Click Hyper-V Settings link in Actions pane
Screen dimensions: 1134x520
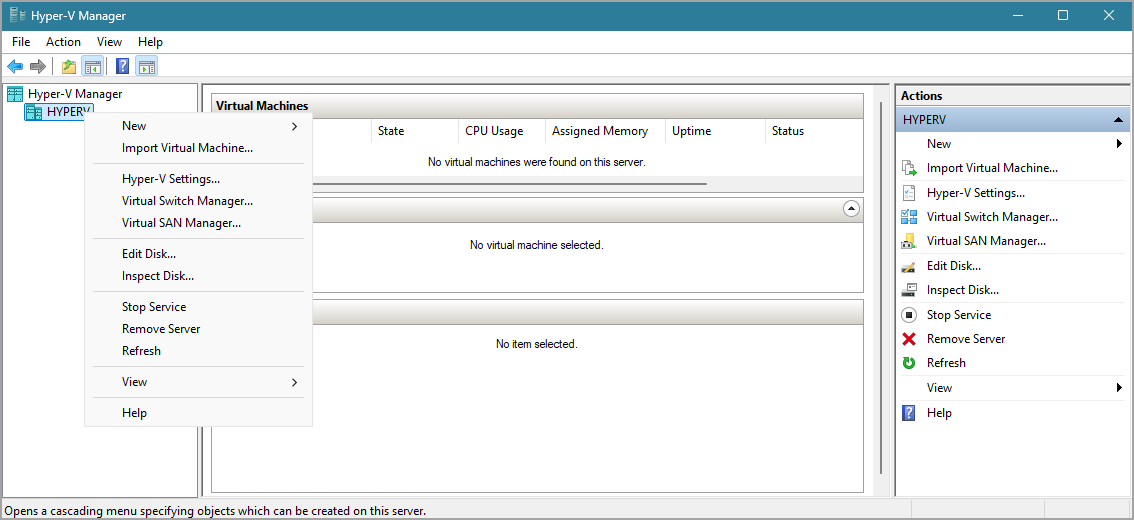pos(976,193)
